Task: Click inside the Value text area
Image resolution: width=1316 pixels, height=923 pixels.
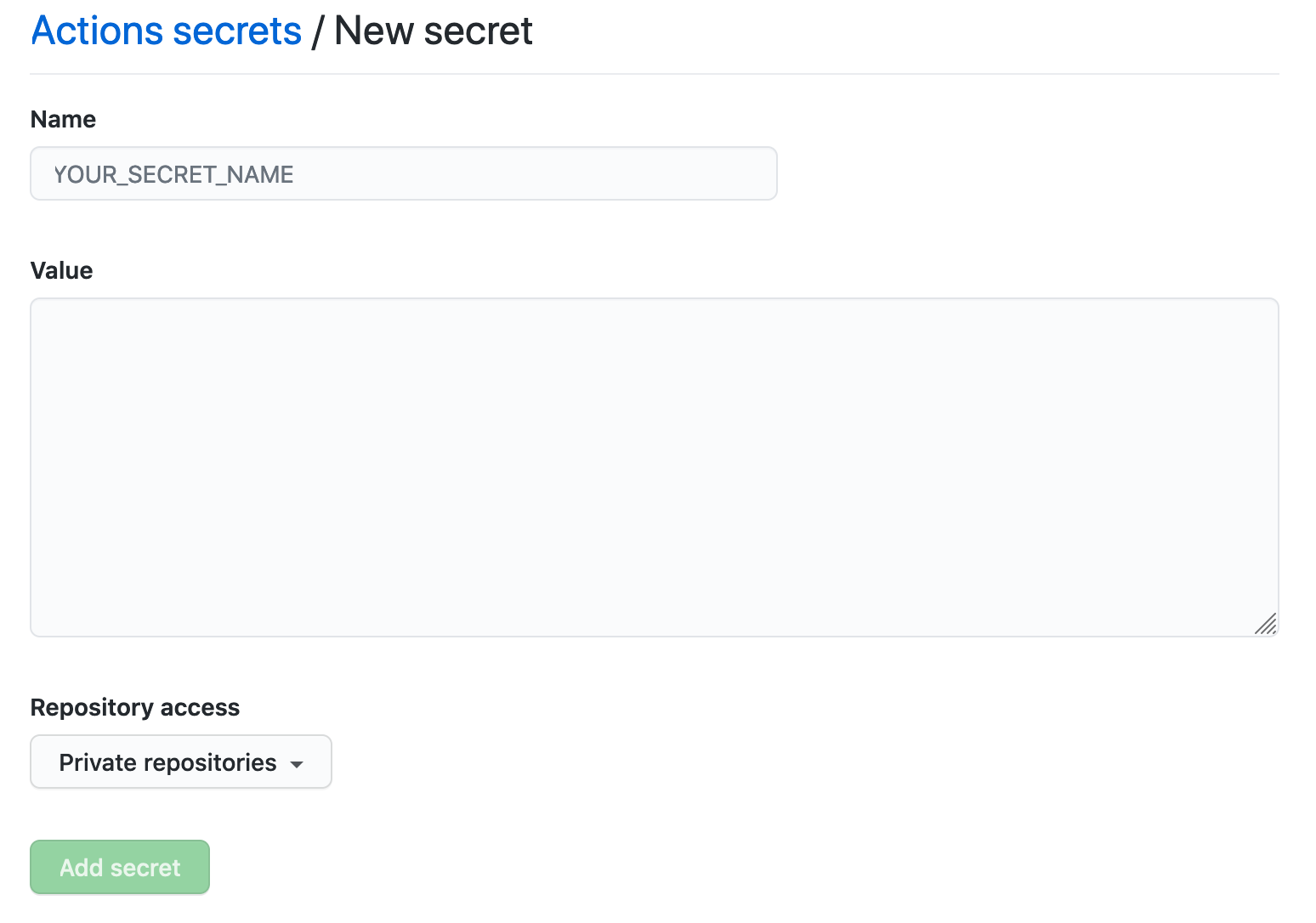Action: click(x=655, y=467)
